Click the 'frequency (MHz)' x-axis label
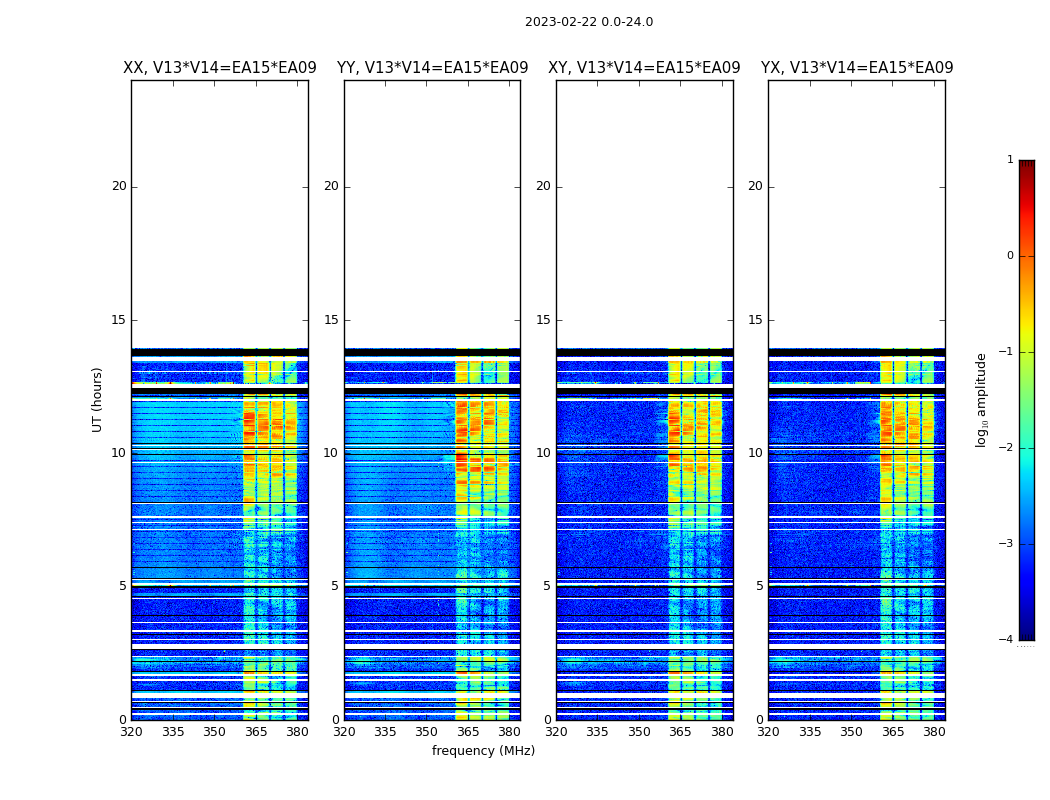 (x=483, y=751)
